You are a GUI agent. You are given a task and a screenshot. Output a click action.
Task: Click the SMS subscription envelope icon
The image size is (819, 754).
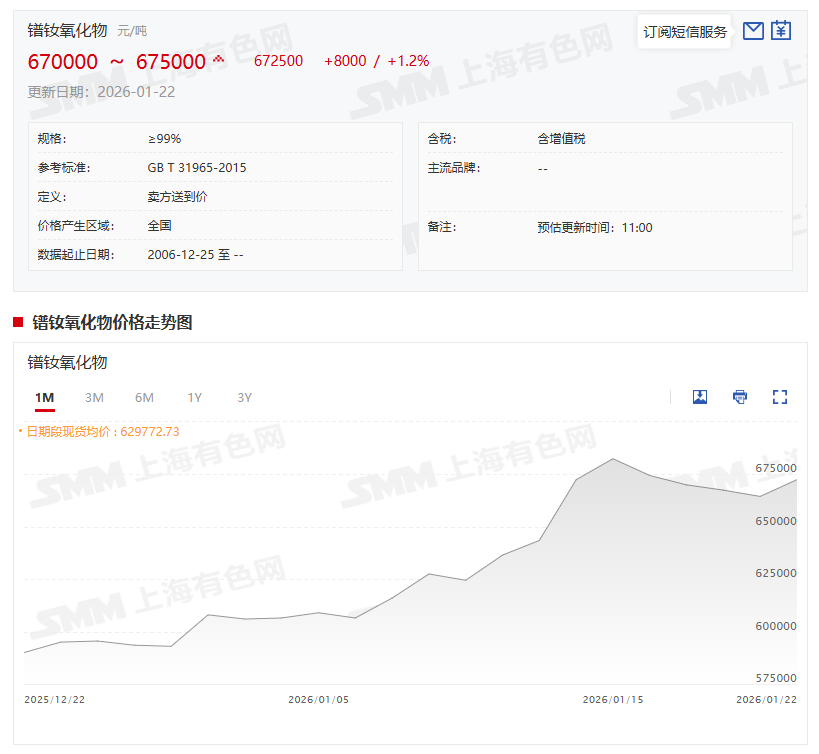coord(753,31)
